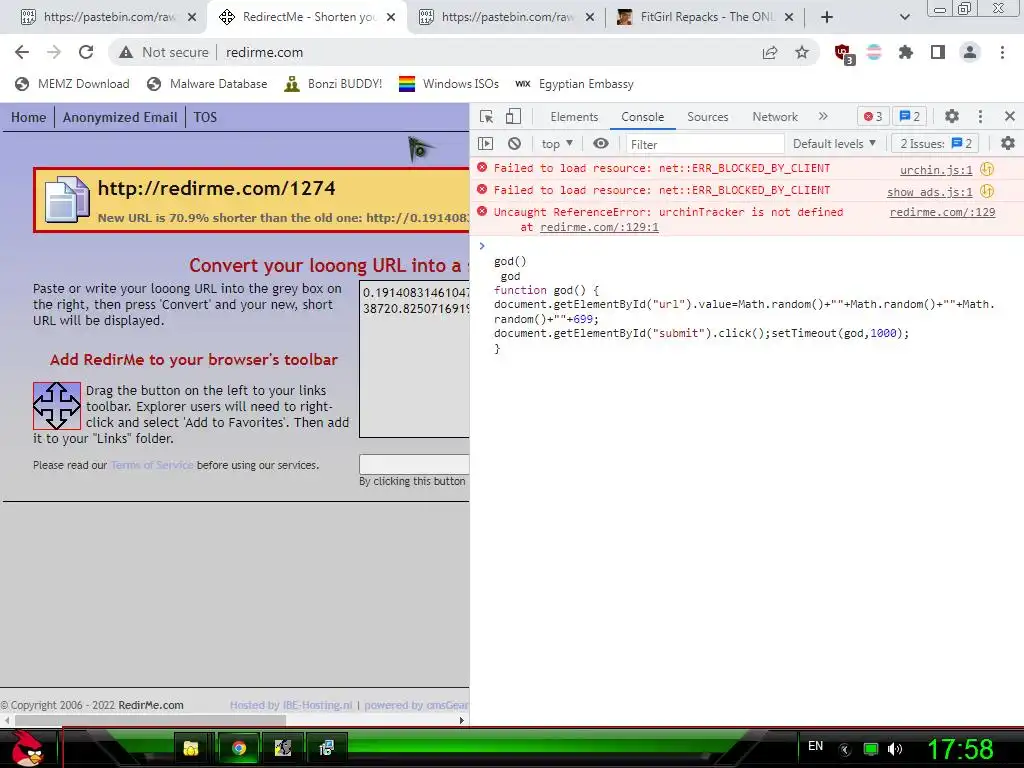Open the JavaScript context 'top' dropdown

tap(557, 144)
